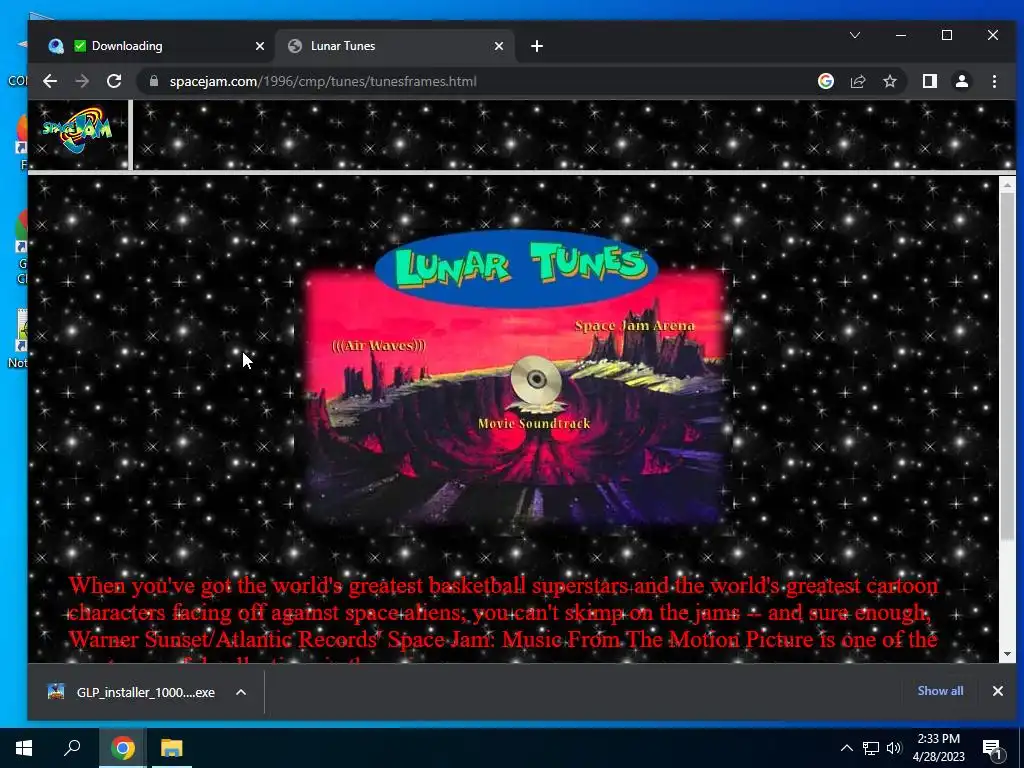Screen dimensions: 1024x768
Task: View site info via lock icon
Action: coord(154,81)
